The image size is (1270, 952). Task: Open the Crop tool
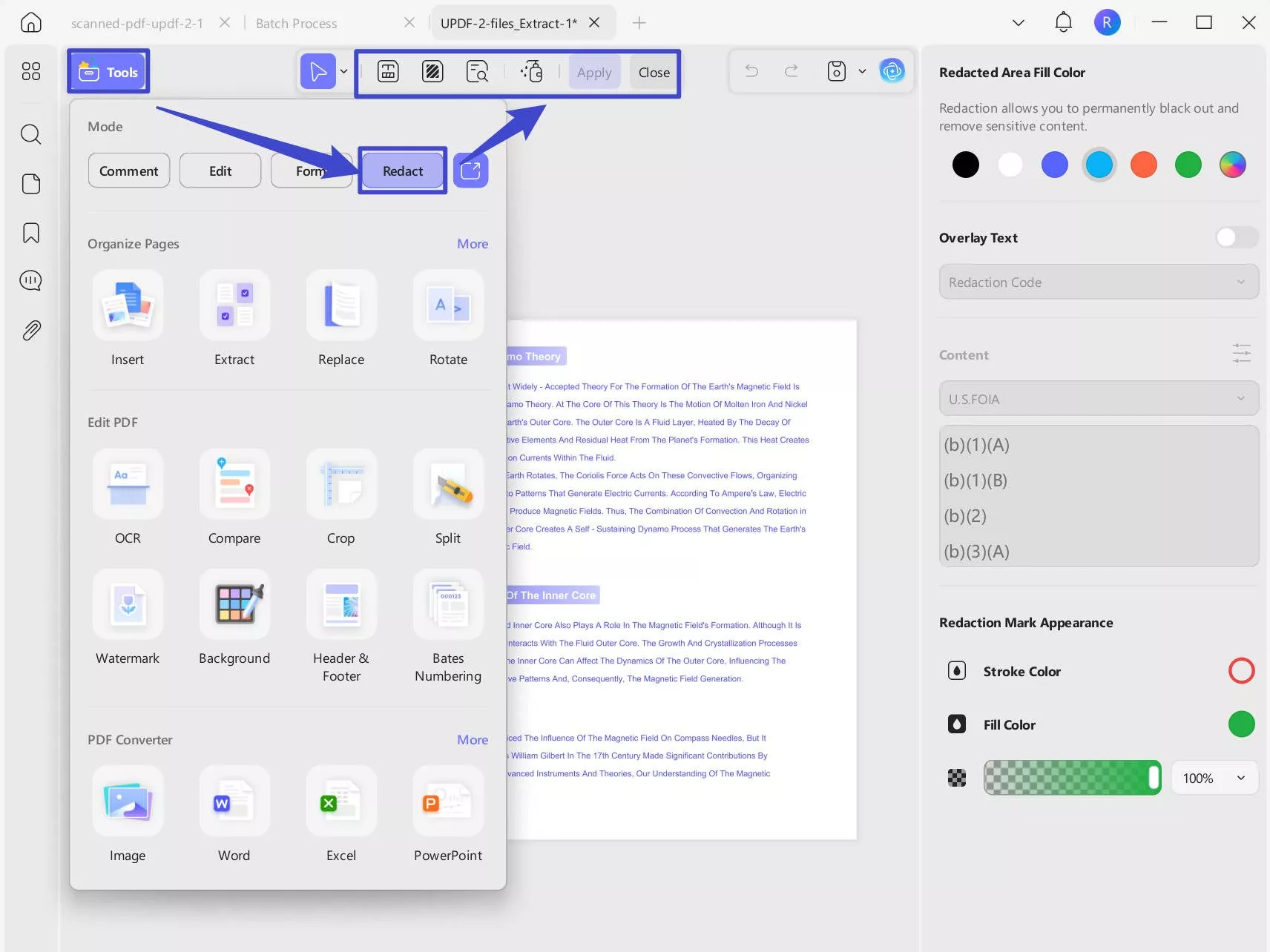340,485
